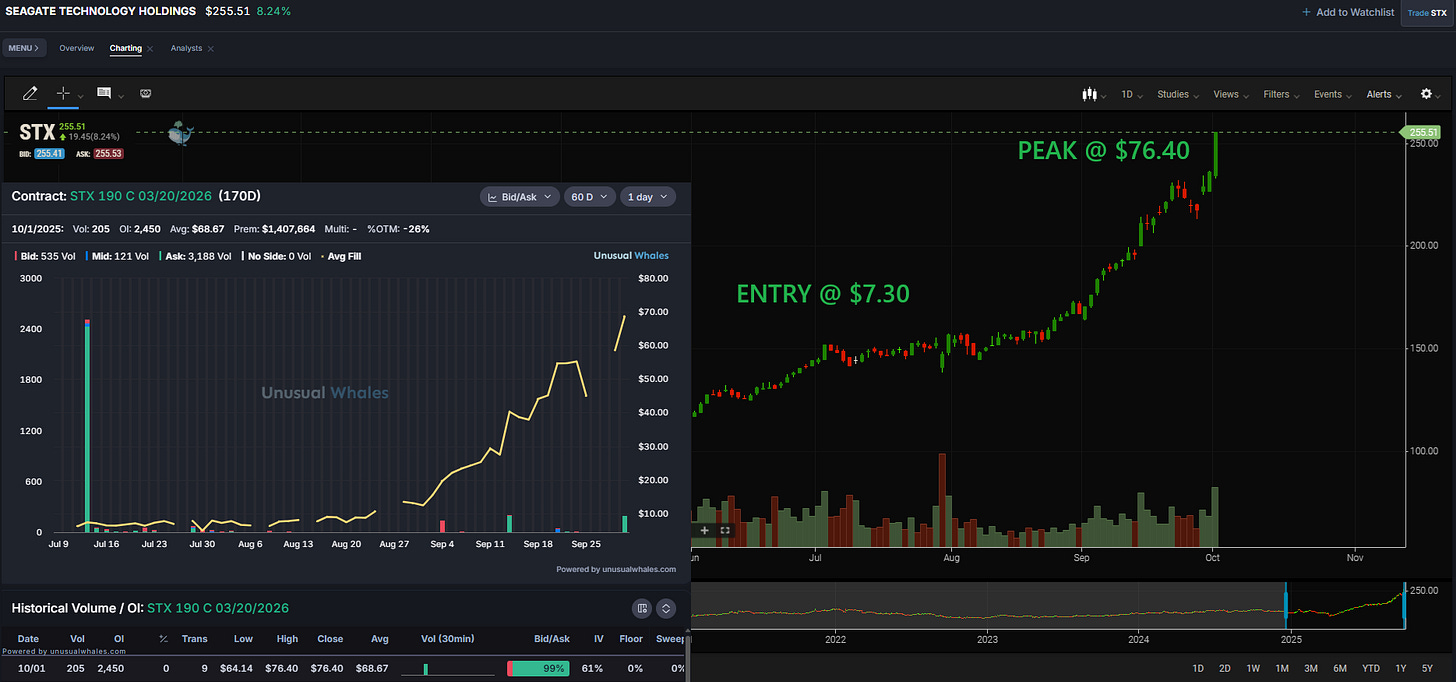Switch to the Charting tab
Image resolution: width=1456 pixels, height=682 pixels.
[x=125, y=48]
